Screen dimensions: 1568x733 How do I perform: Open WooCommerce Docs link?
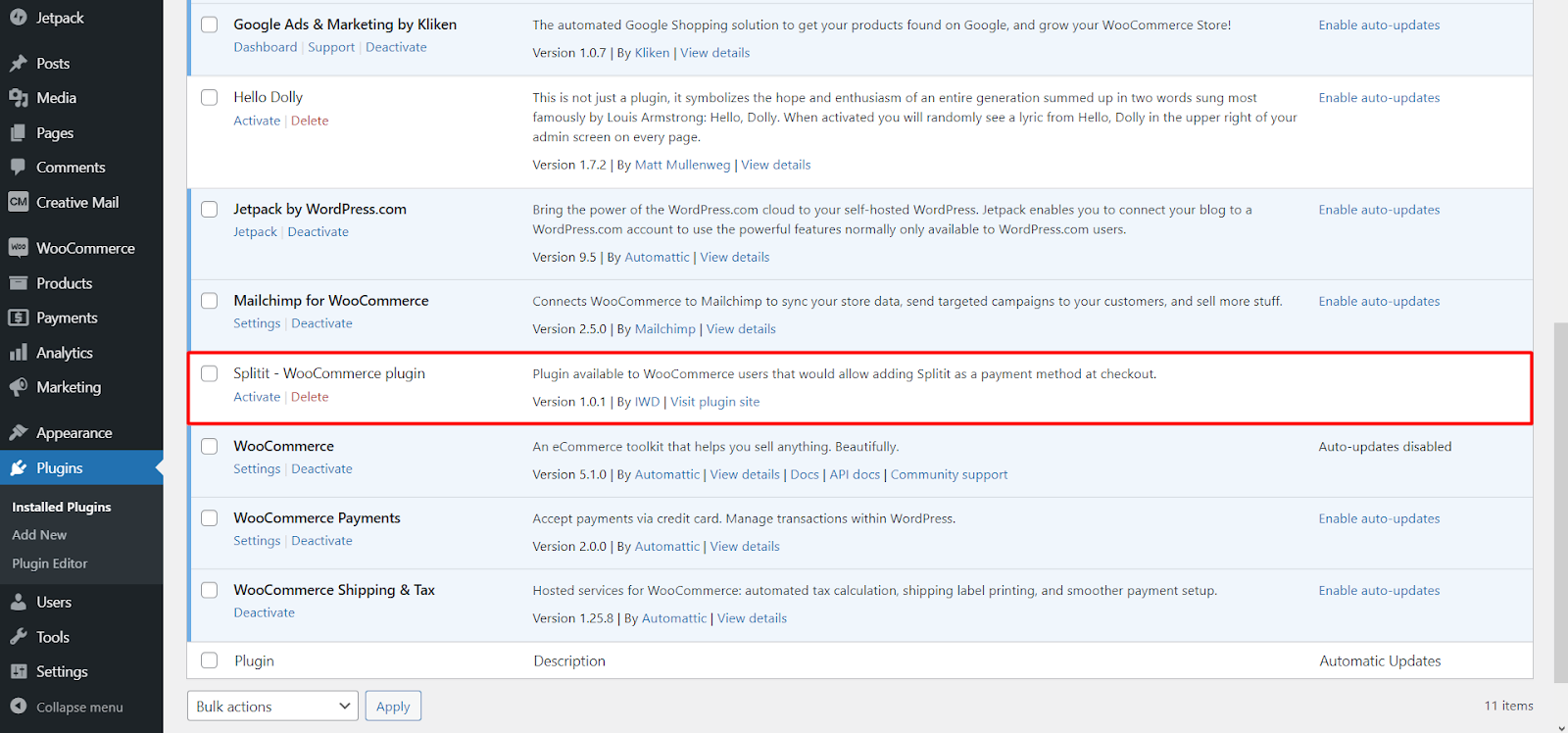click(805, 474)
